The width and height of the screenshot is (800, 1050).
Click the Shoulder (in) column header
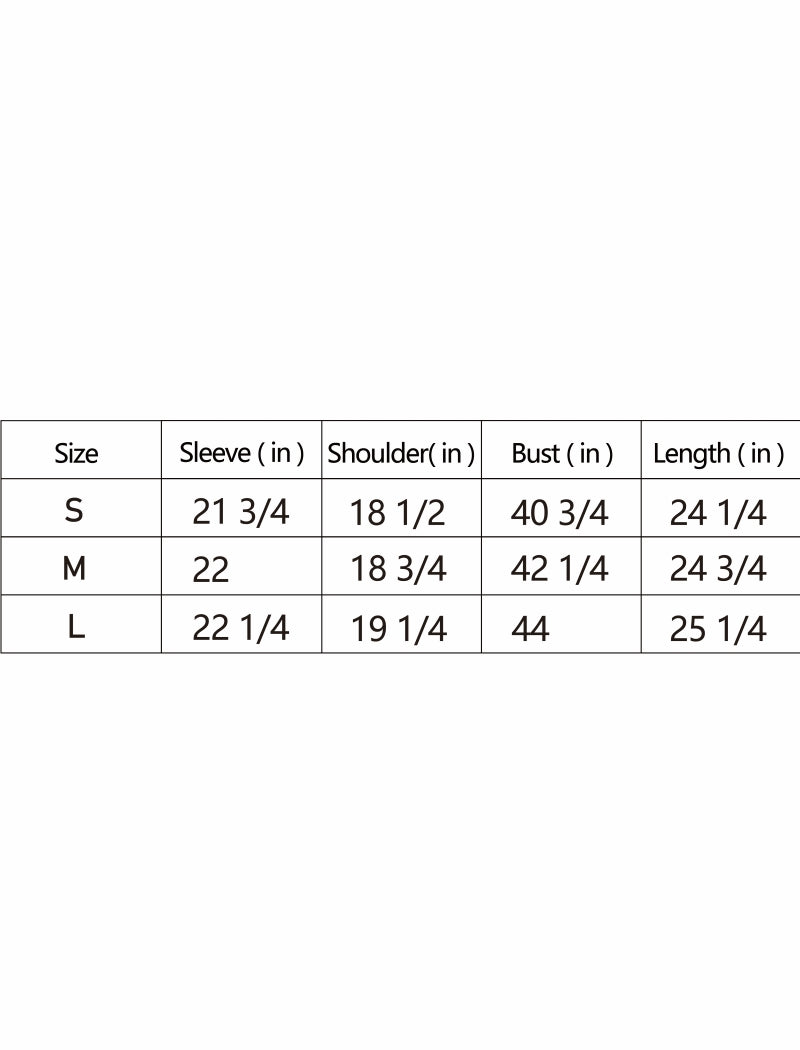(x=401, y=454)
